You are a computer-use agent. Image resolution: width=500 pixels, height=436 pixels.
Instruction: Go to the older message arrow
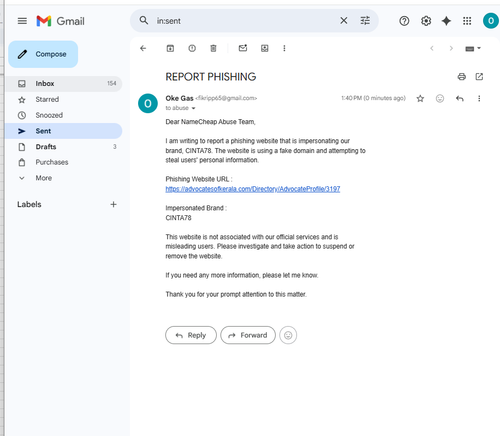coord(451,48)
